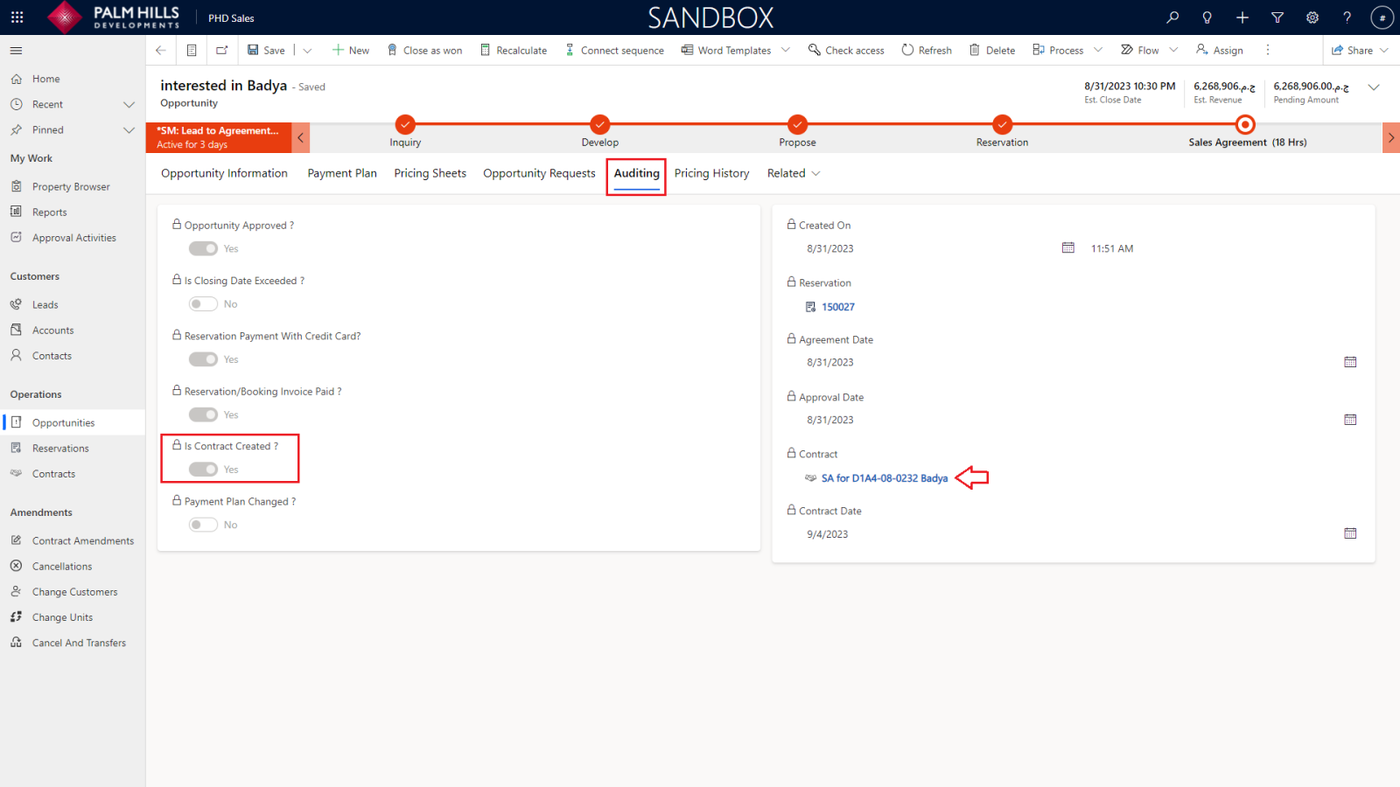The width and height of the screenshot is (1400, 787).
Task: Toggle Payment Plan Changed switch
Action: [203, 525]
